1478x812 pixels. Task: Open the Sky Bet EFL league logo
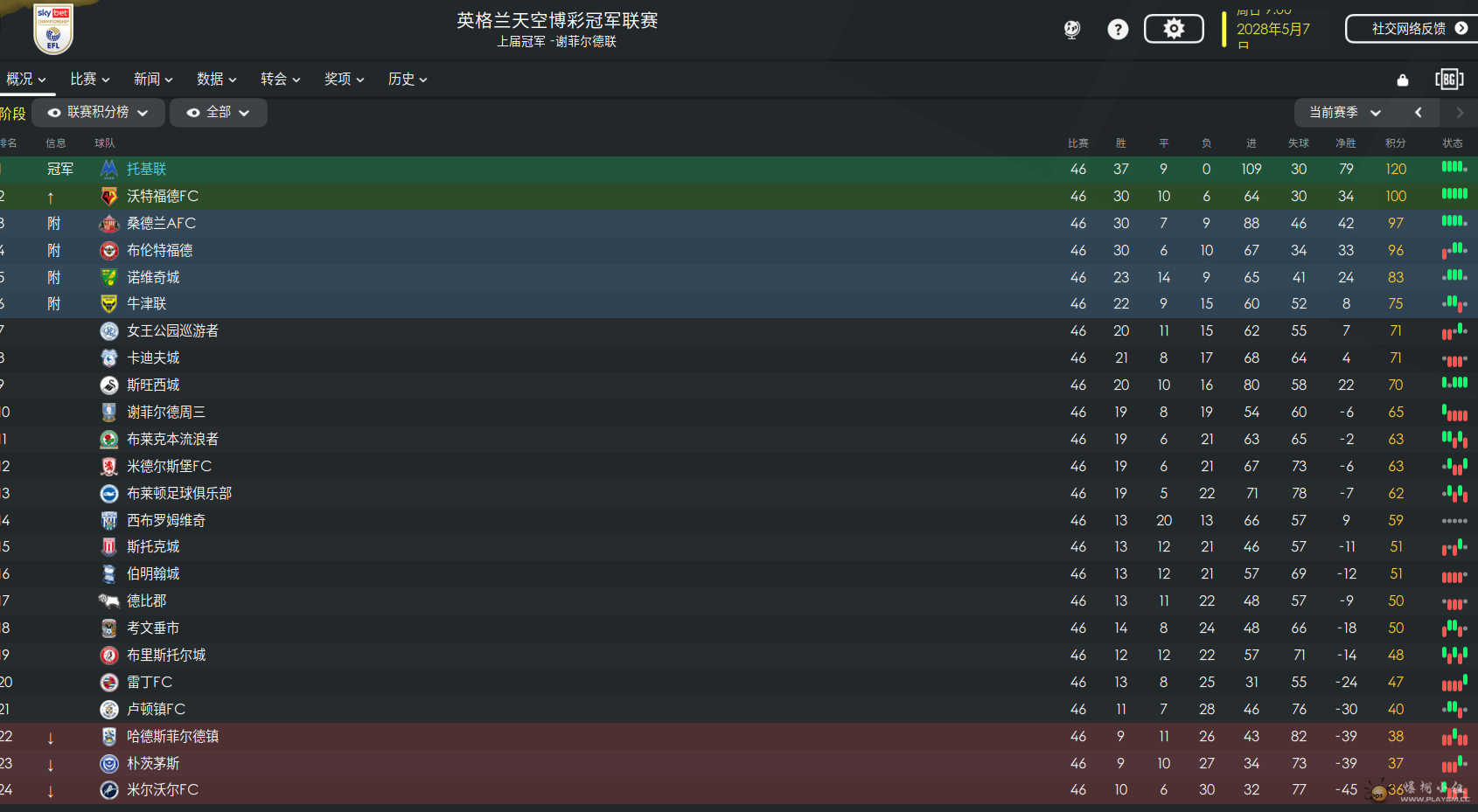click(53, 30)
